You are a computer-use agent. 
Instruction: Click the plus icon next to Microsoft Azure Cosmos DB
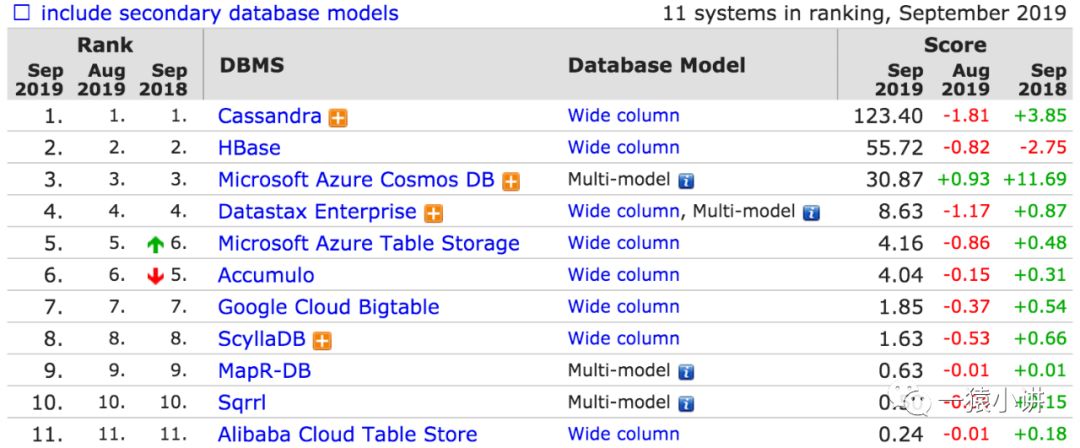512,181
